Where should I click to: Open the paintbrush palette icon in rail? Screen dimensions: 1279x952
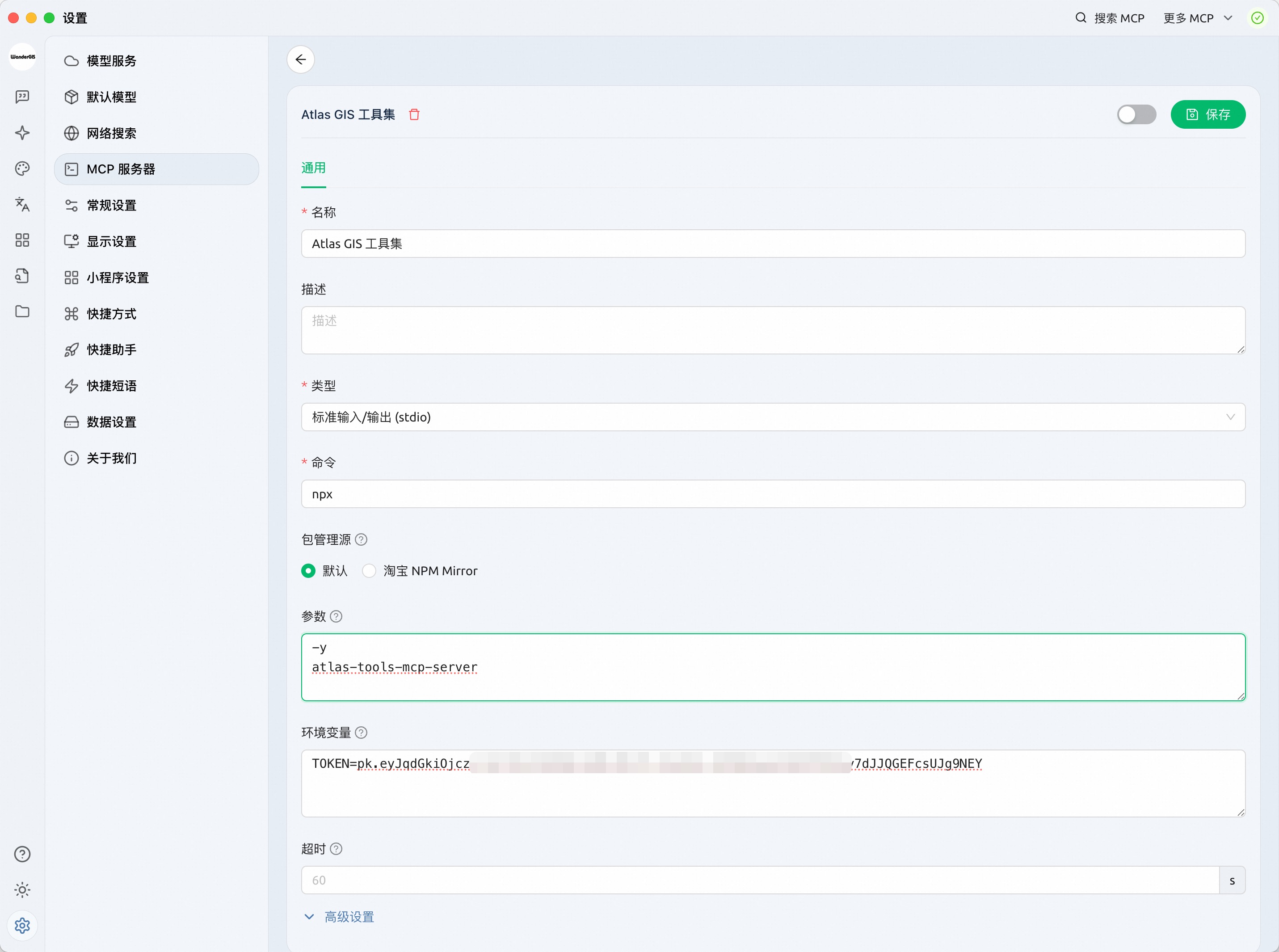(22, 168)
